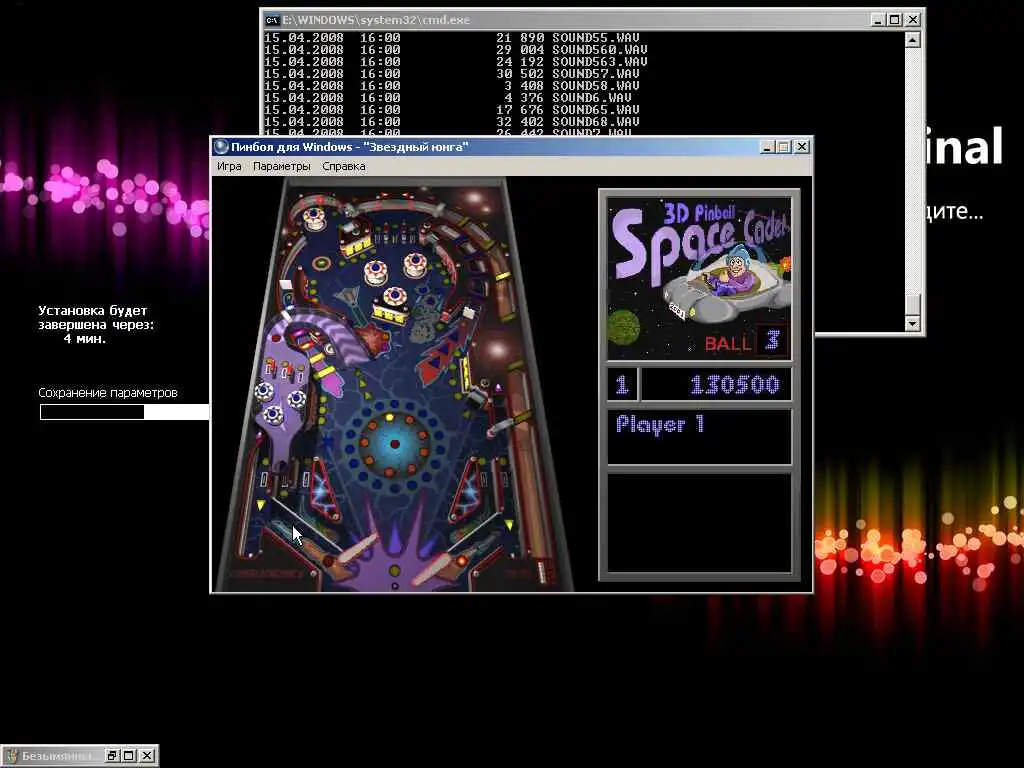Click the SOUND563.WAV line in cmd
The width and height of the screenshot is (1024, 768).
(455, 62)
